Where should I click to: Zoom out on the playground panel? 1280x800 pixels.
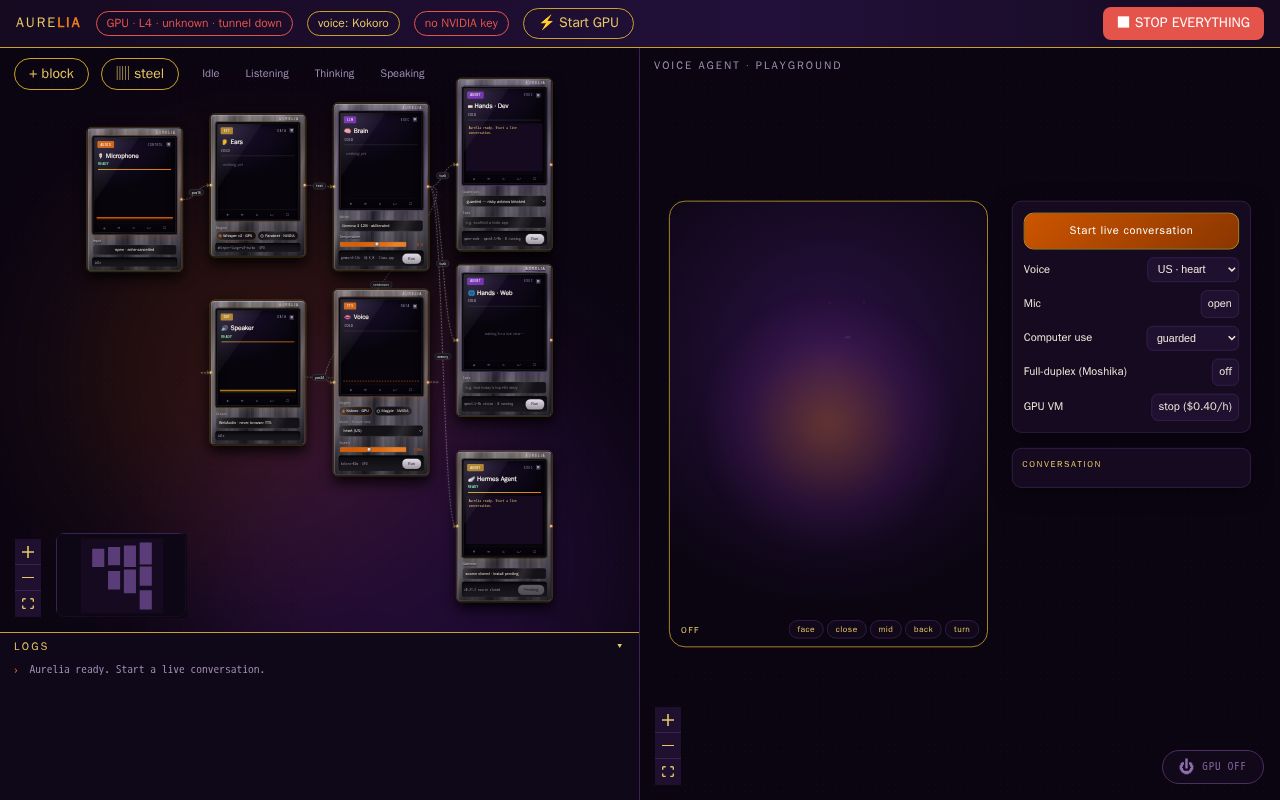(x=668, y=746)
